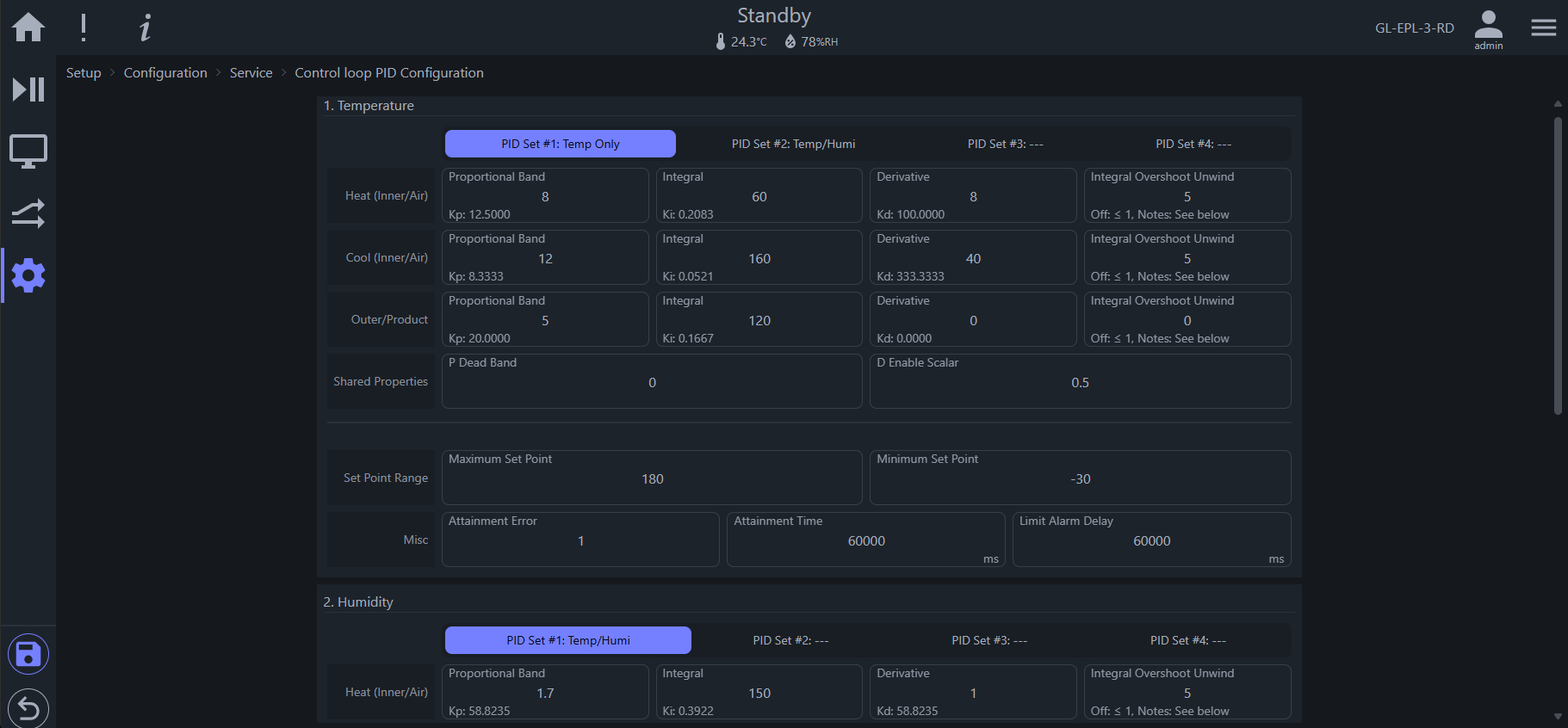The height and width of the screenshot is (728, 1568).
Task: Open the information icon
Action: [x=146, y=28]
